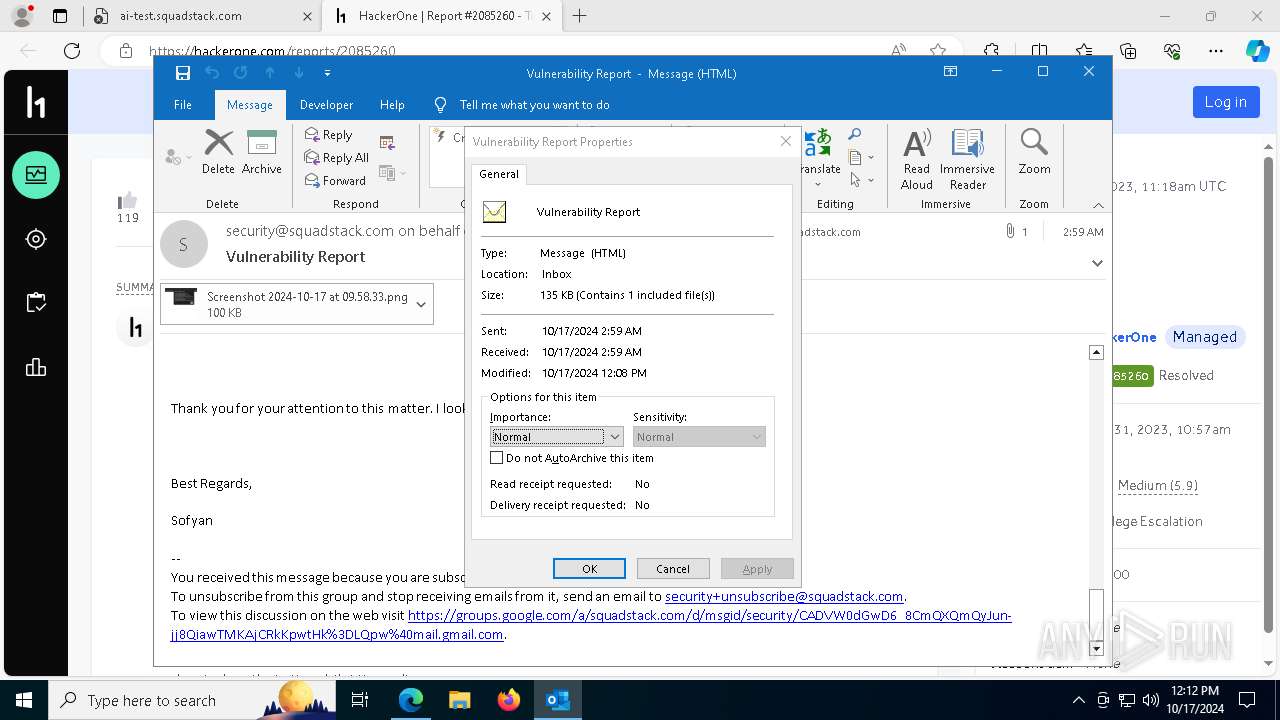Click the Edge Copilot icon
1280x720 pixels.
[1257, 51]
